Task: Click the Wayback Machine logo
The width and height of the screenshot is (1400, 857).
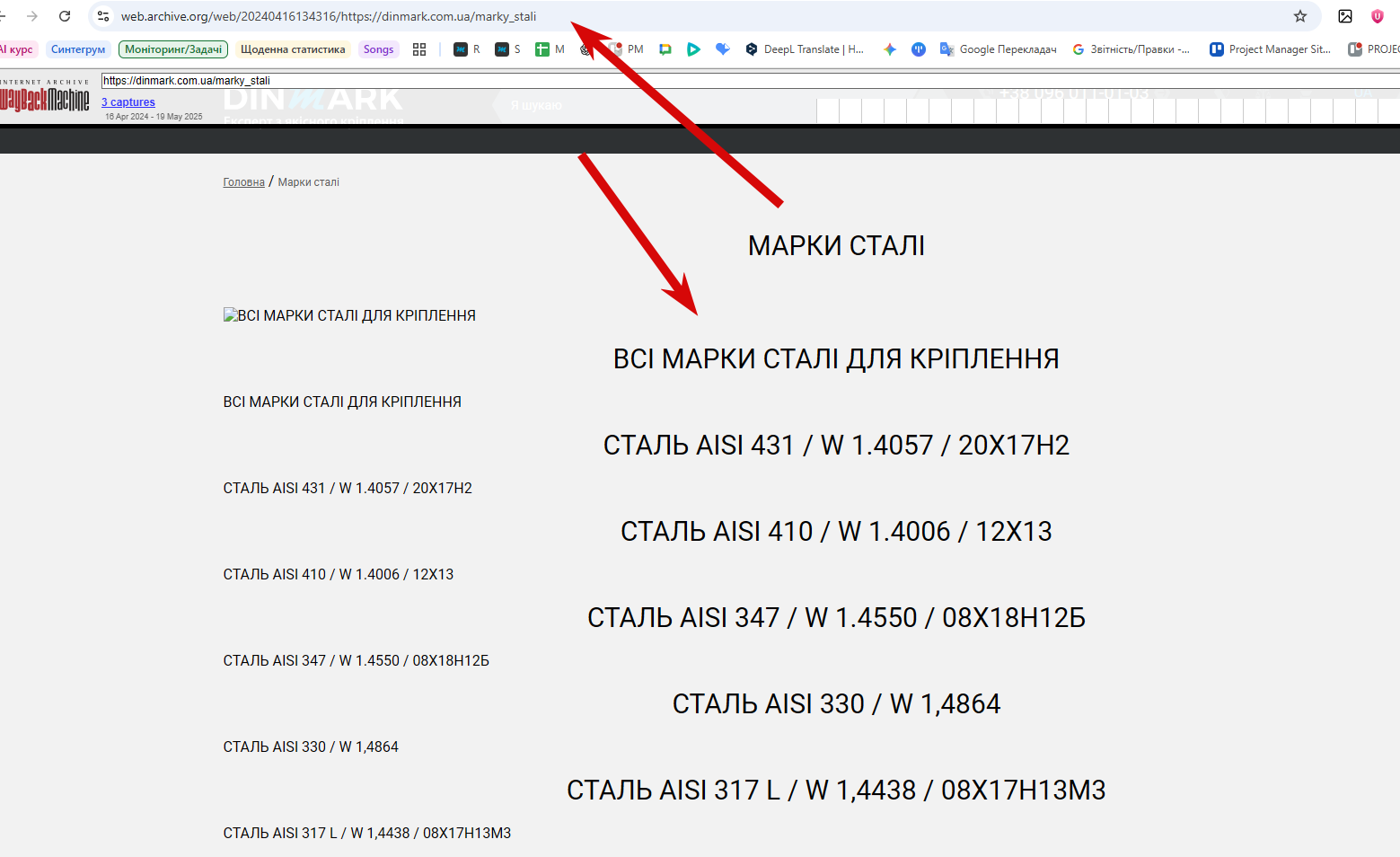Action: pos(45,97)
